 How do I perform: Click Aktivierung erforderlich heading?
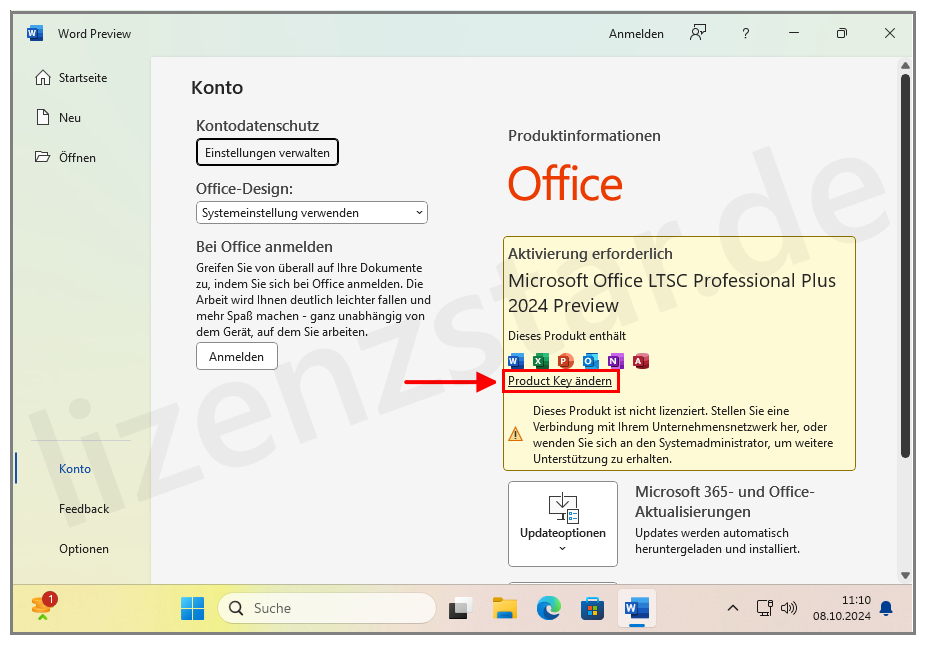point(590,254)
